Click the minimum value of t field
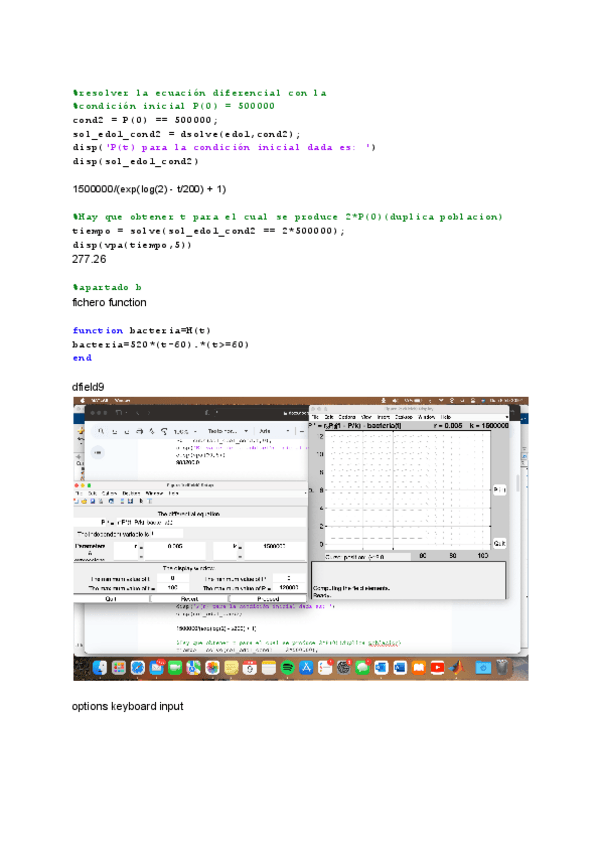 tap(173, 578)
